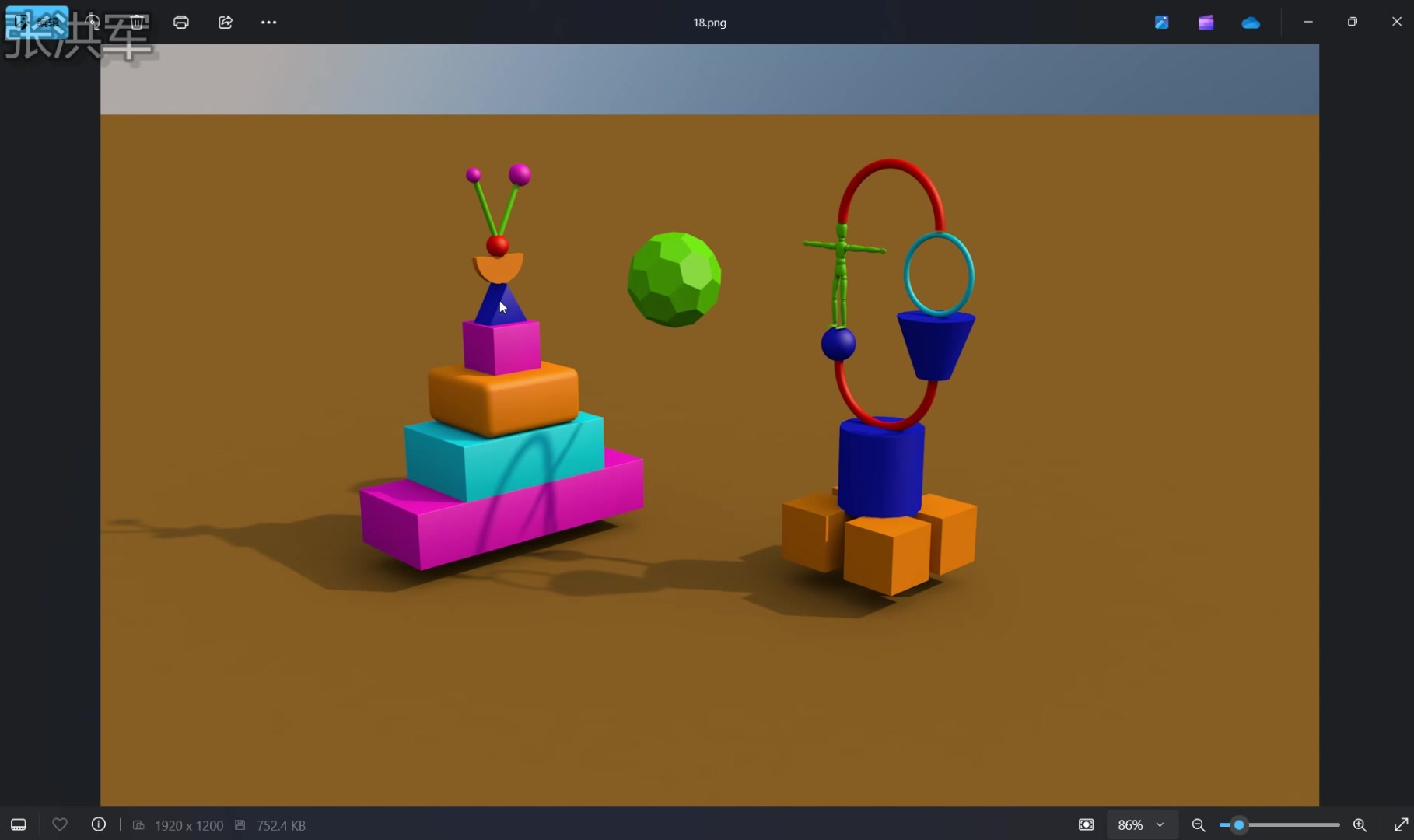Minimize the Photos window

point(1308,22)
